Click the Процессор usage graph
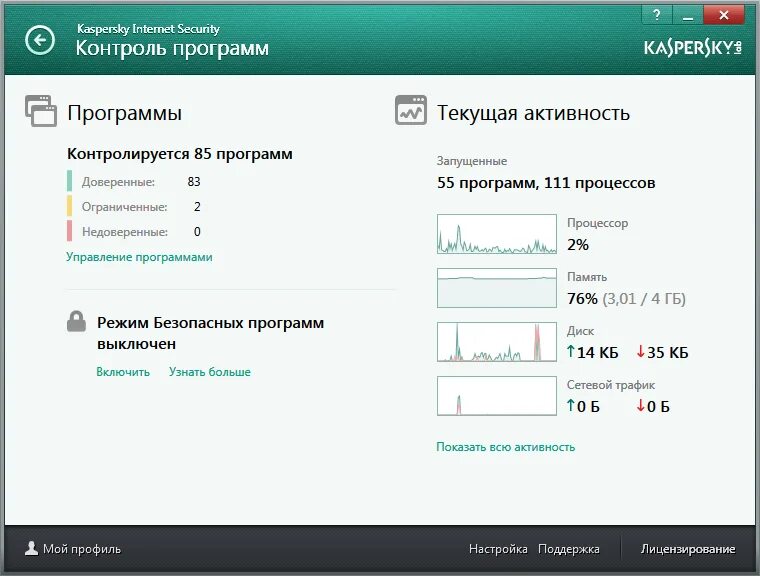The image size is (760, 576). point(497,234)
